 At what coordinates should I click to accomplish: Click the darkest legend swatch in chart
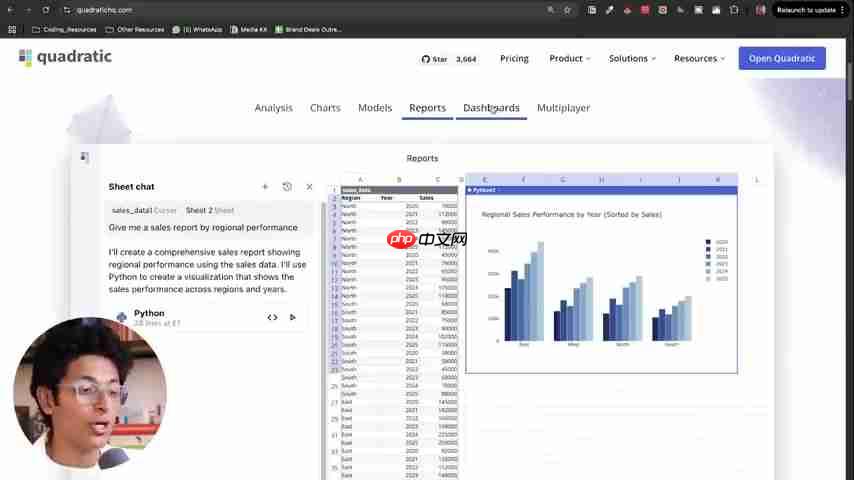[x=708, y=242]
